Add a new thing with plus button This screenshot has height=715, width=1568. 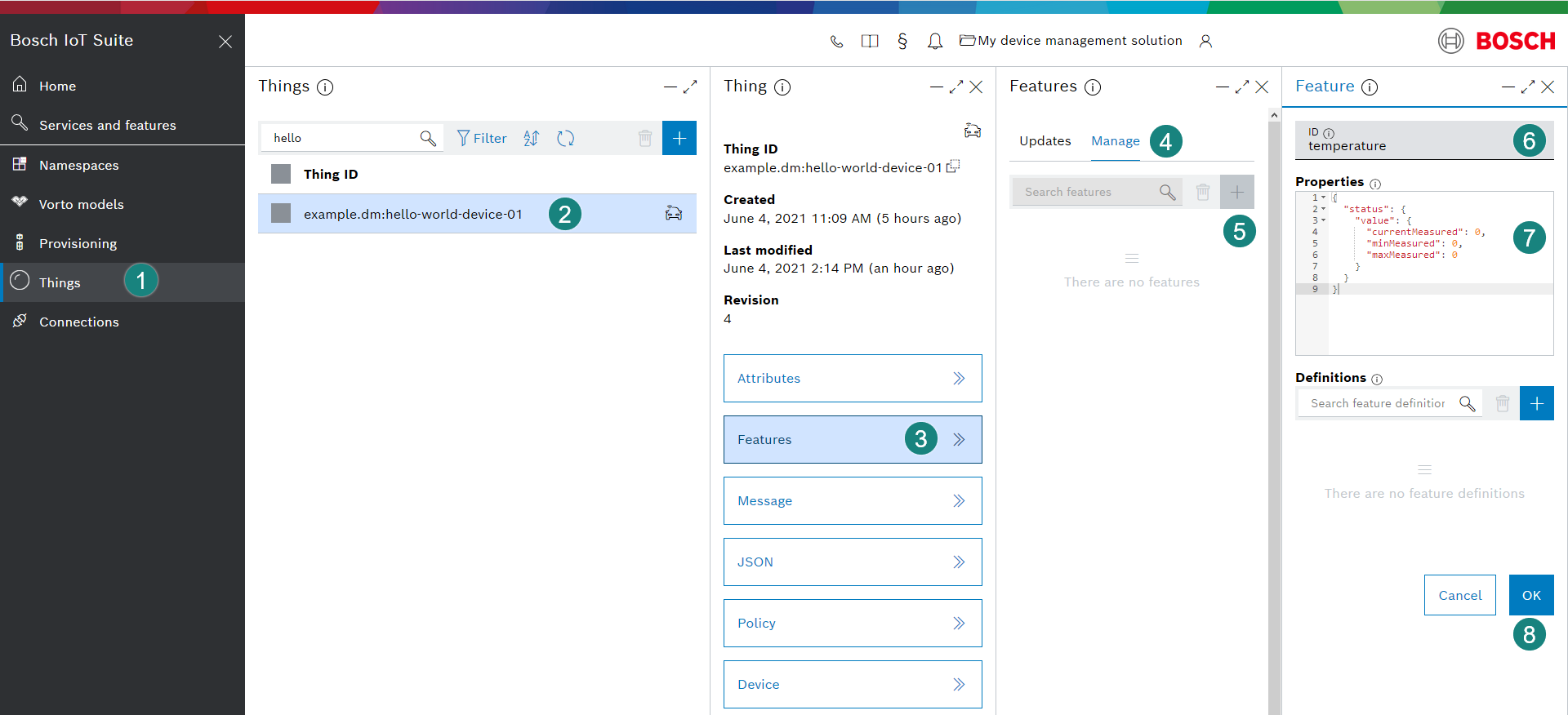tap(679, 138)
